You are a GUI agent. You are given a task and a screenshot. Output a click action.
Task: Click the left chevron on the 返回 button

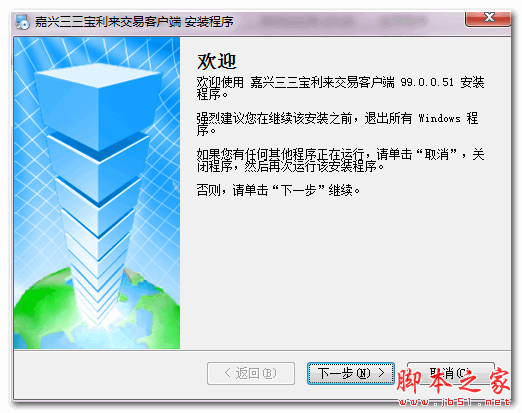coord(228,373)
